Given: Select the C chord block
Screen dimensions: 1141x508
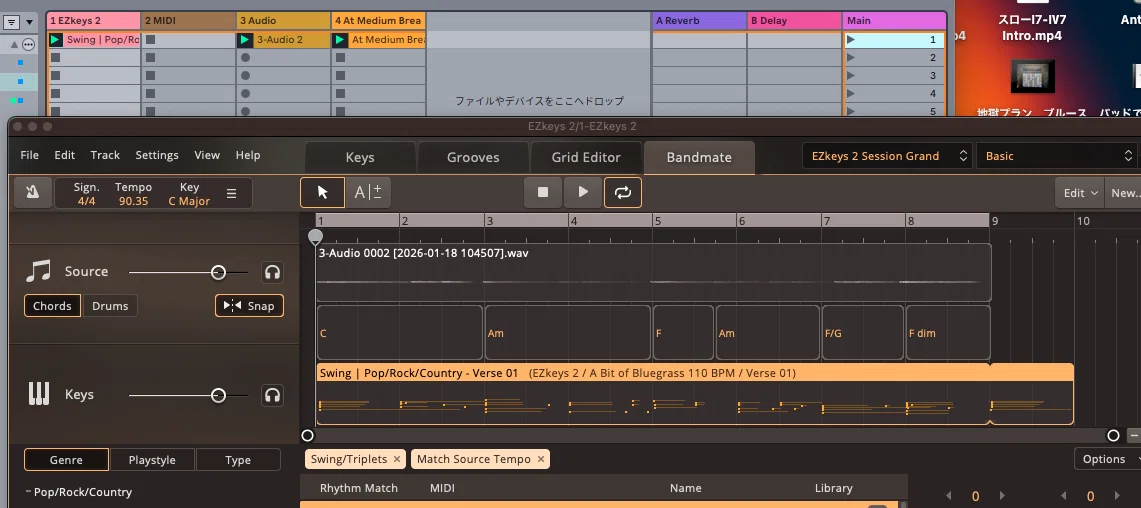Looking at the screenshot, I should 399,333.
